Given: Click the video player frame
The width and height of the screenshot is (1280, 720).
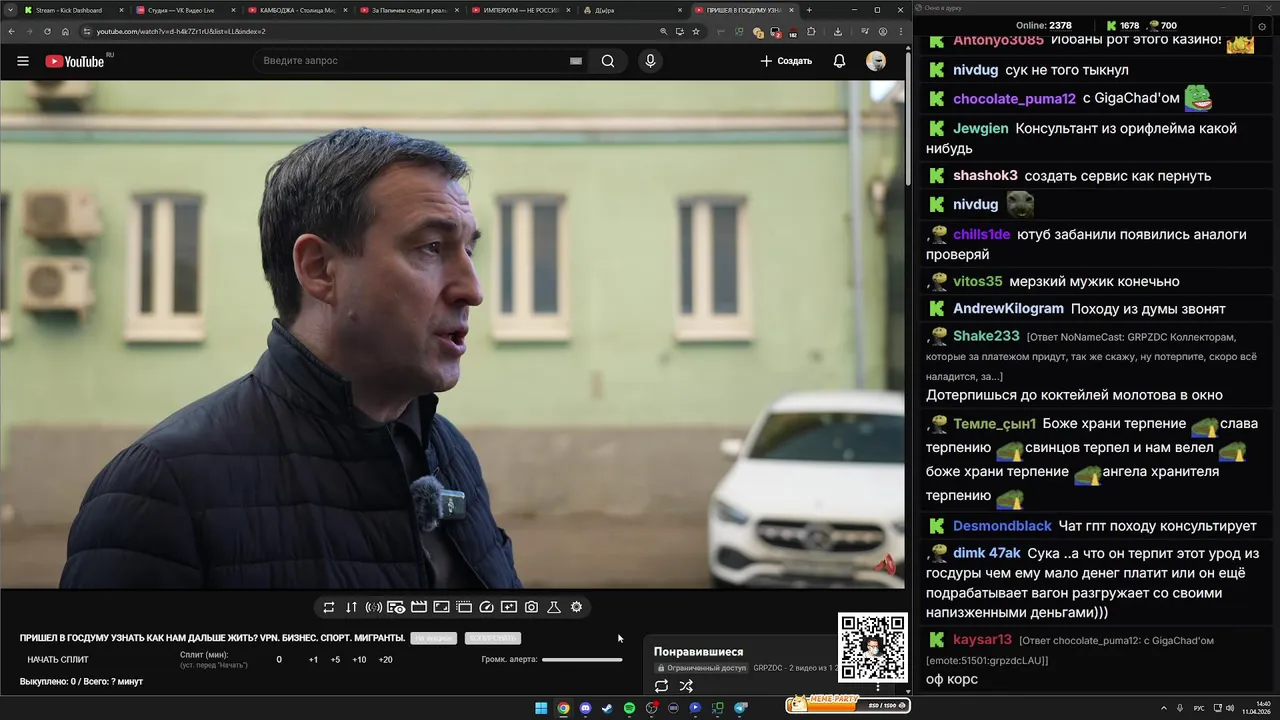Looking at the screenshot, I should pyautogui.click(x=452, y=334).
